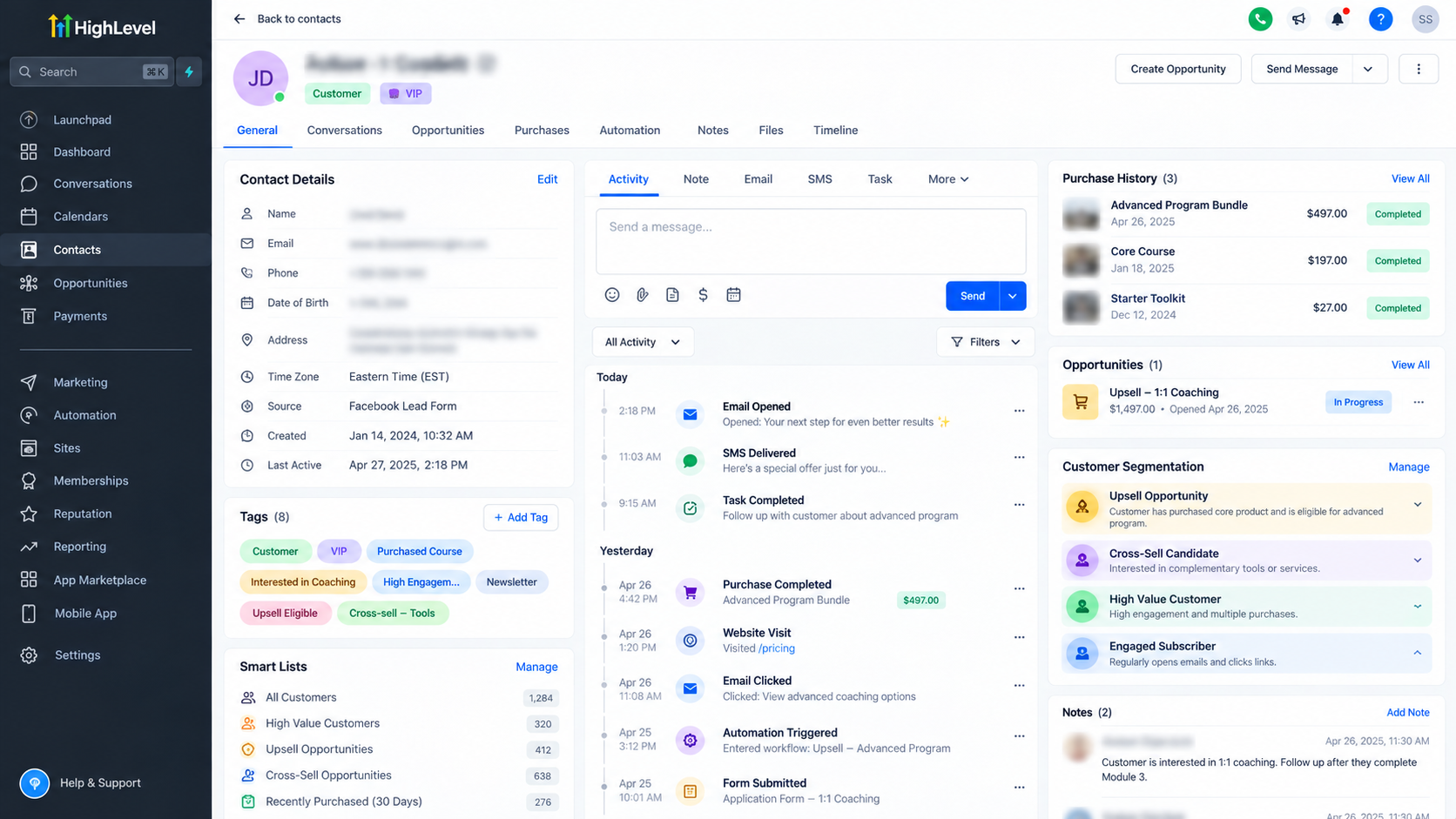The height and width of the screenshot is (819, 1456).
Task: Click the back arrow to contacts
Action: tap(239, 18)
